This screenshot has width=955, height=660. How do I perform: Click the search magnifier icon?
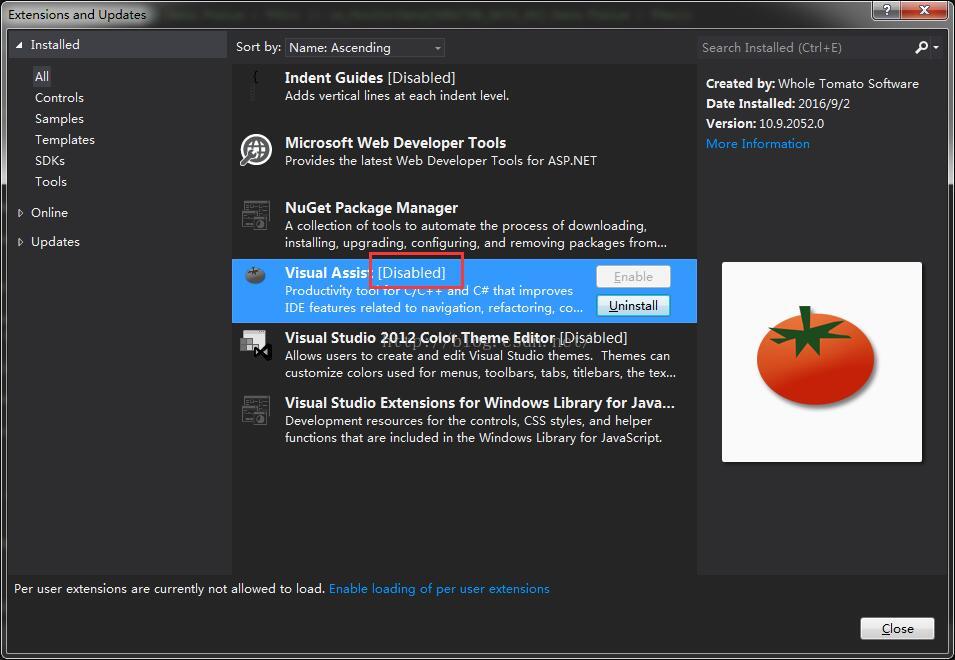coord(922,47)
